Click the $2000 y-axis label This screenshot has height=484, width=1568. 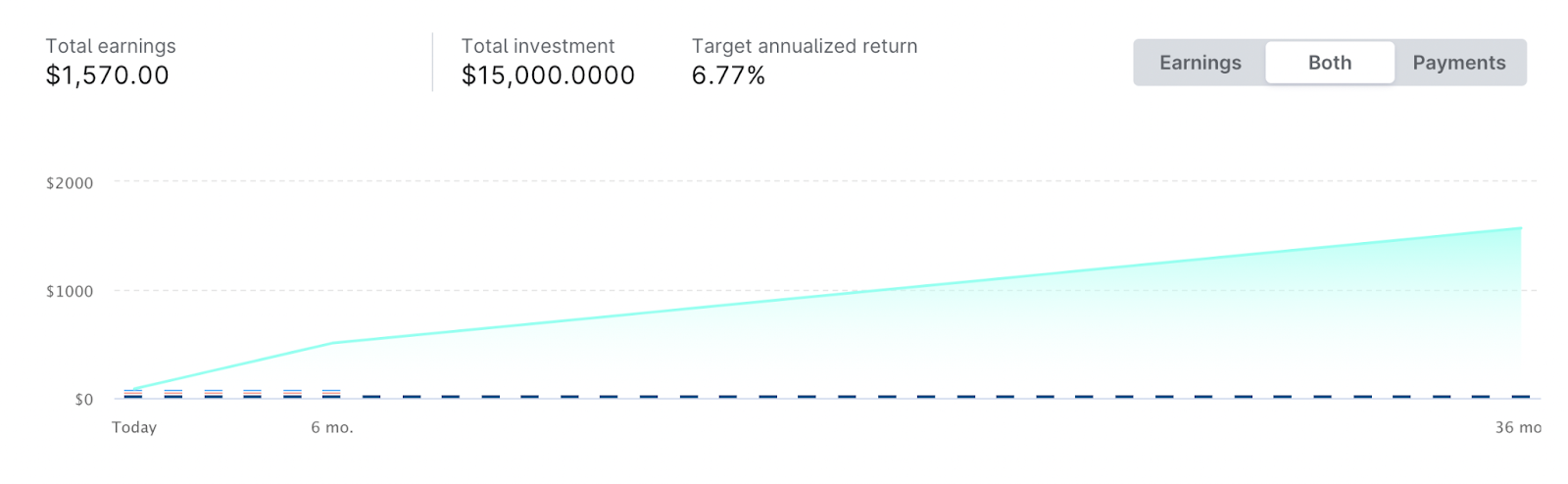tap(70, 183)
